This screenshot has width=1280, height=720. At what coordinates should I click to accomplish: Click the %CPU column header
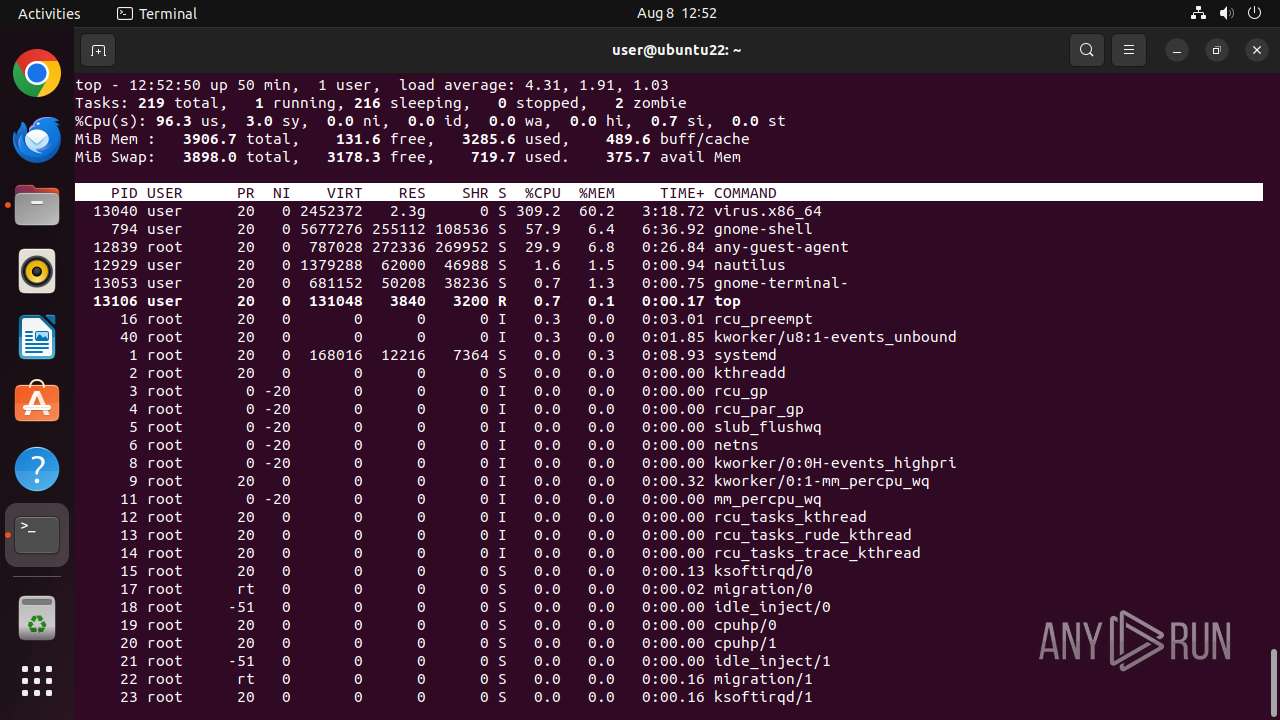(x=543, y=193)
